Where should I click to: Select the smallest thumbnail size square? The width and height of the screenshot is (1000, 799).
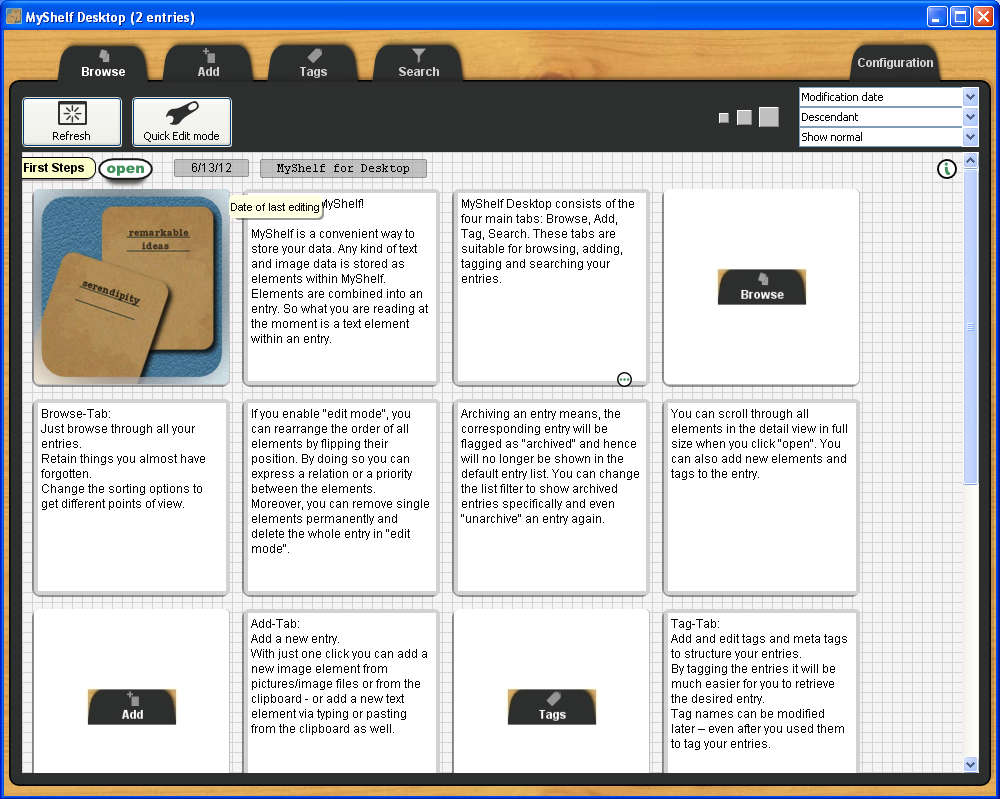tap(723, 117)
